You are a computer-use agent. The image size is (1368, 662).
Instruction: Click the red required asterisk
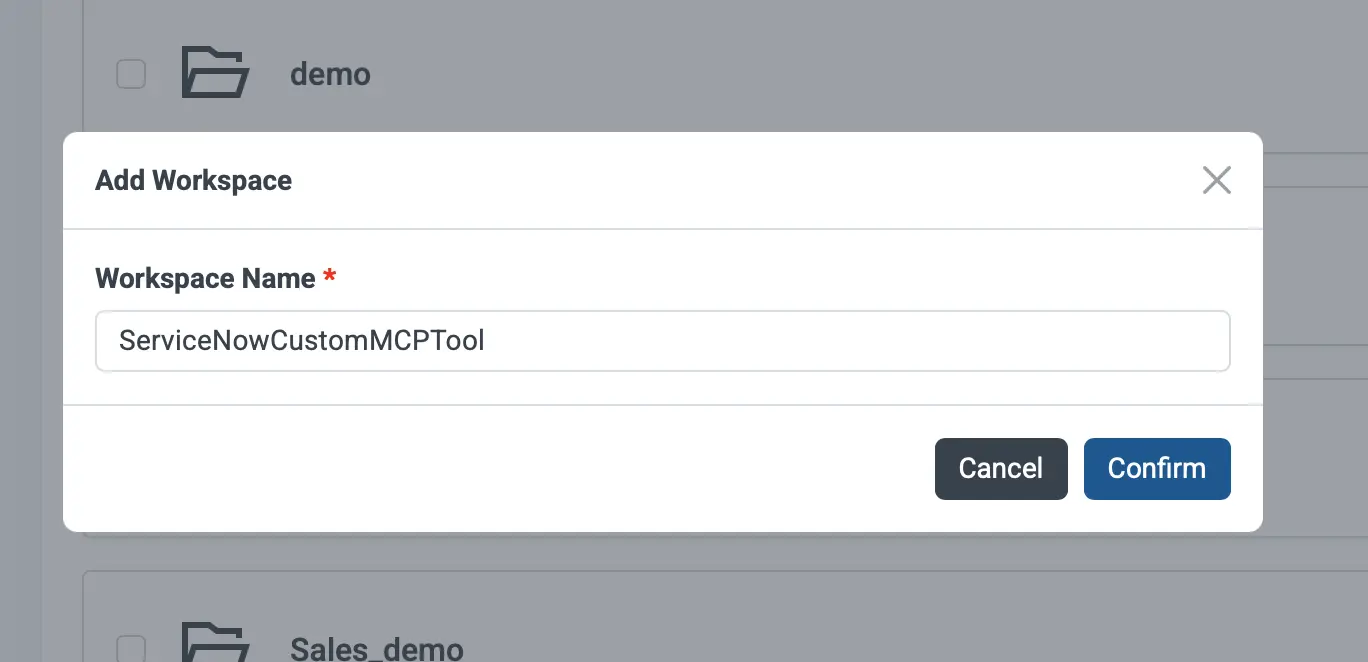point(329,278)
